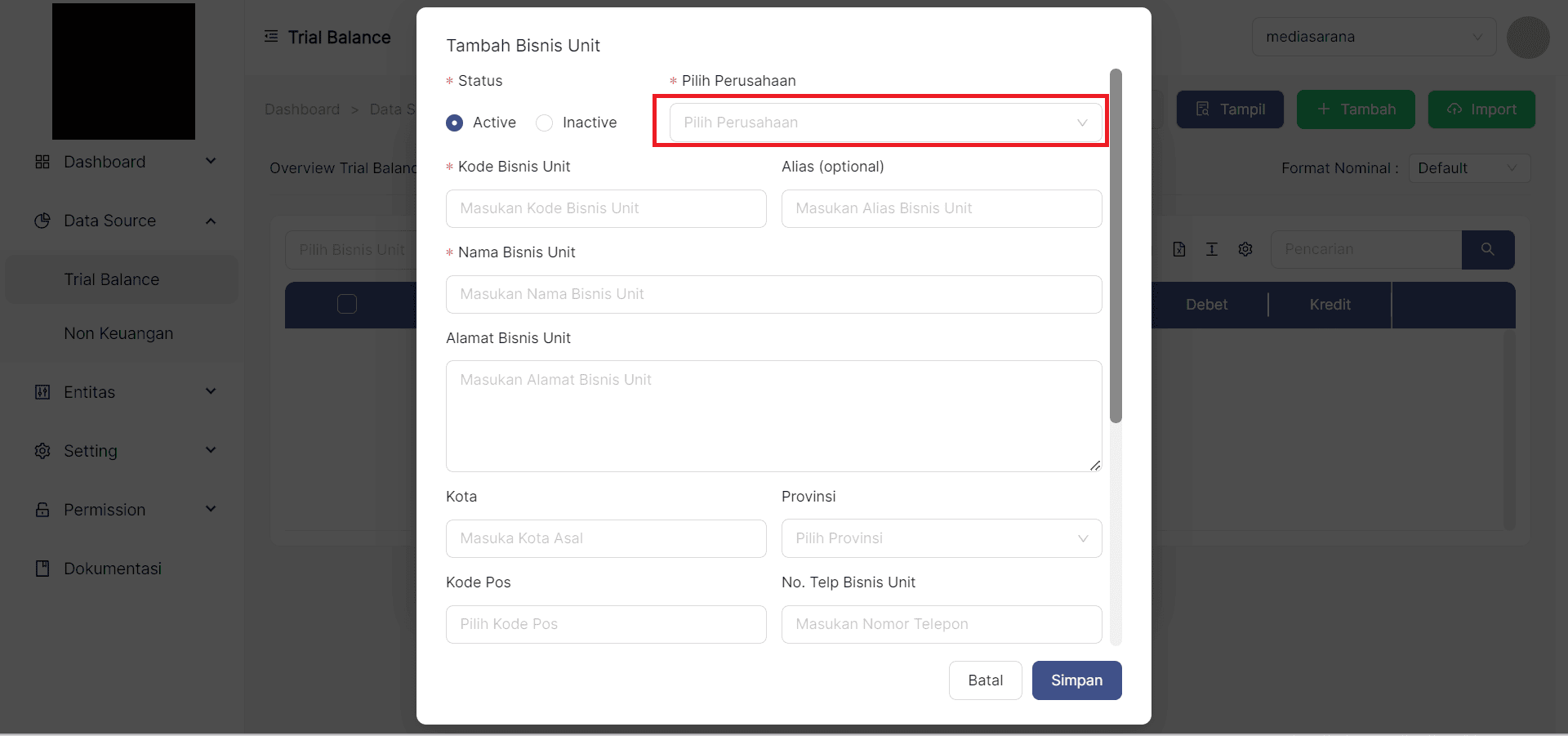Screen dimensions: 1568x736
Task: Click the Batal button
Action: (985, 680)
